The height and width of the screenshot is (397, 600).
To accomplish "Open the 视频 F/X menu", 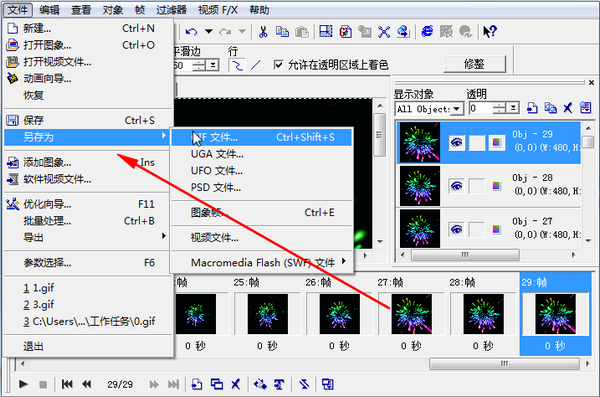I will click(218, 10).
